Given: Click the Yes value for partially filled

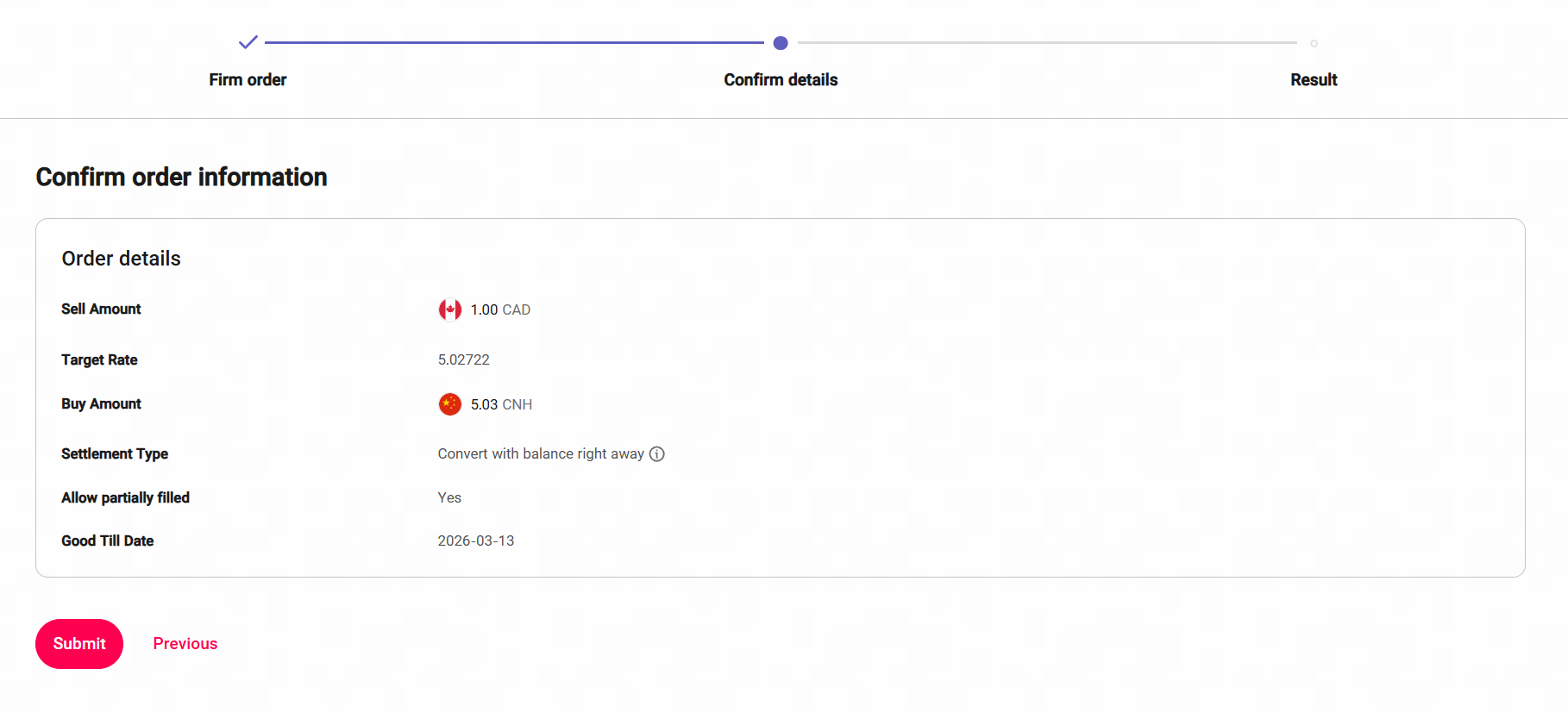Looking at the screenshot, I should pyautogui.click(x=449, y=497).
